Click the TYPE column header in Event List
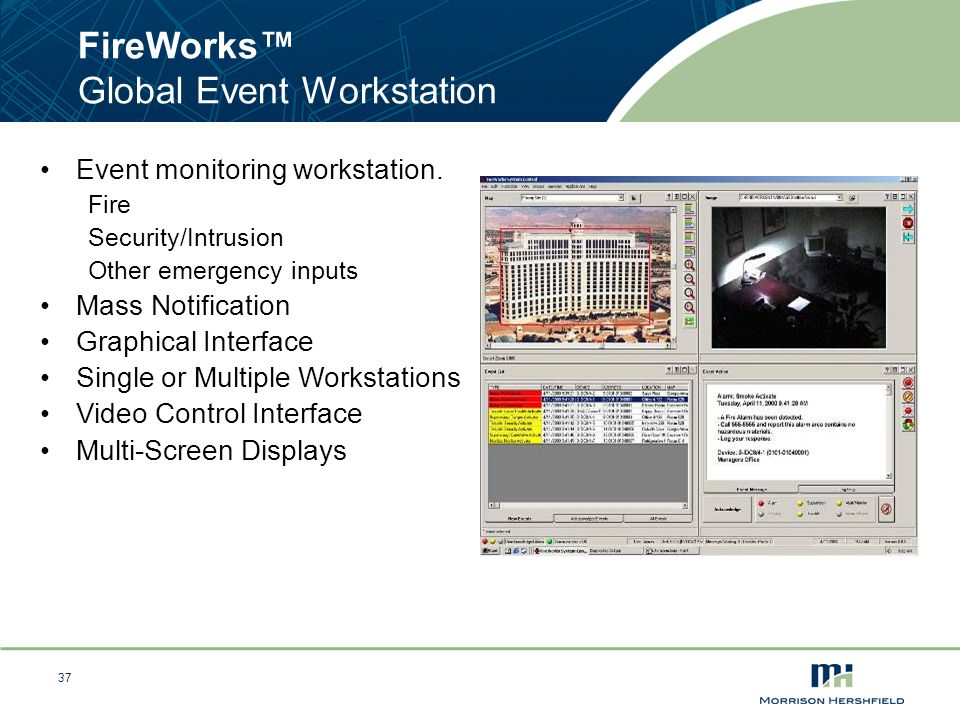Image resolution: width=960 pixels, height=720 pixels. 514,388
